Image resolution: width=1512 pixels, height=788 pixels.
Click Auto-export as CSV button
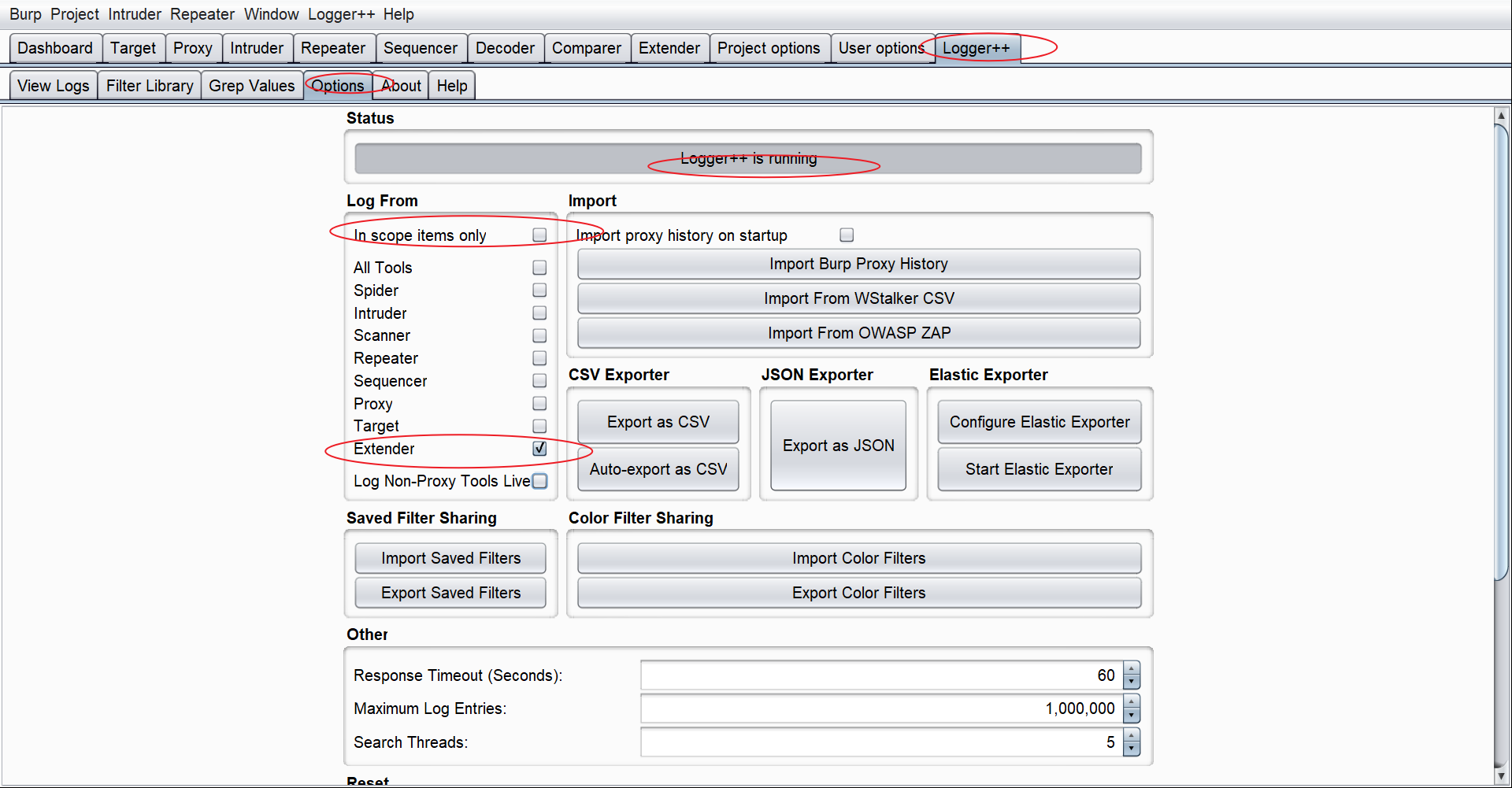click(x=658, y=469)
